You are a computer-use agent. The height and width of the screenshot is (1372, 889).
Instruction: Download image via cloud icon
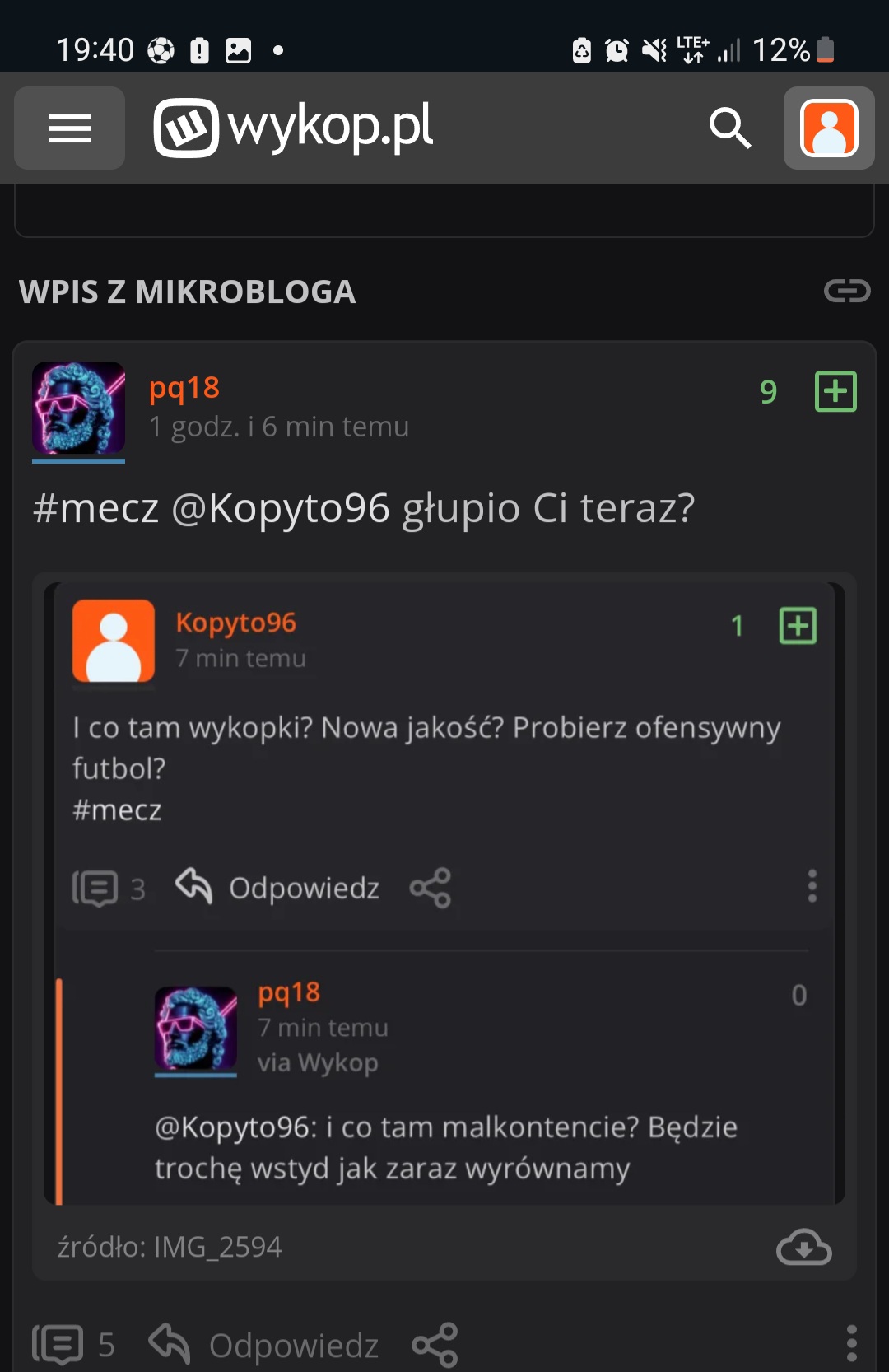click(803, 1247)
